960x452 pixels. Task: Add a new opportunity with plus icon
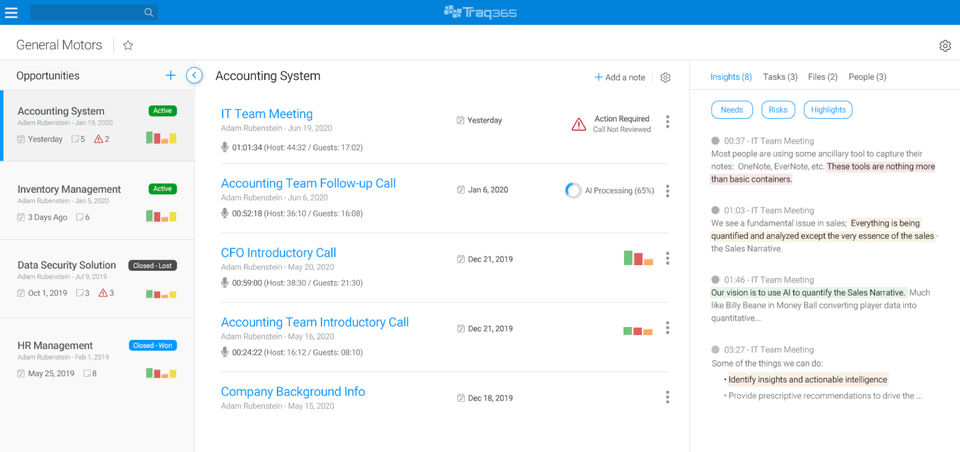click(x=170, y=75)
